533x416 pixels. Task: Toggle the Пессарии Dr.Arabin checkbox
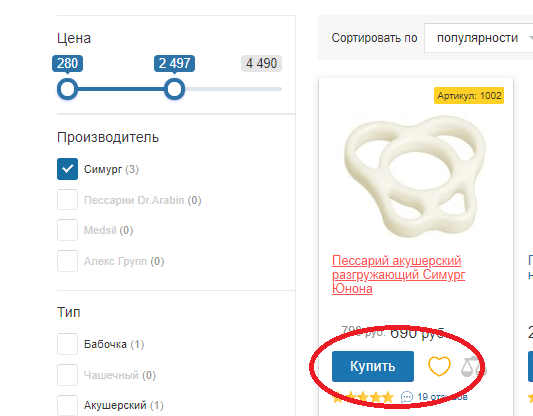pyautogui.click(x=67, y=200)
